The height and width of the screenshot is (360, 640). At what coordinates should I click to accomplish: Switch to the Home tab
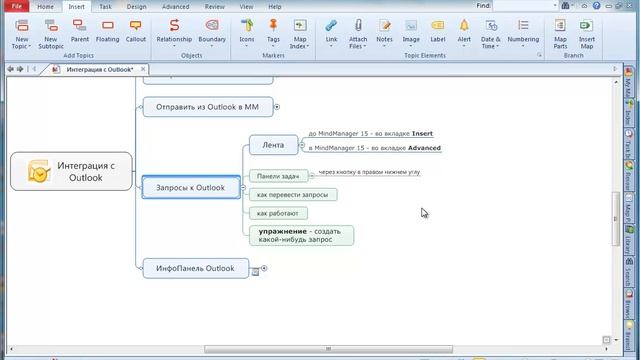(x=45, y=7)
